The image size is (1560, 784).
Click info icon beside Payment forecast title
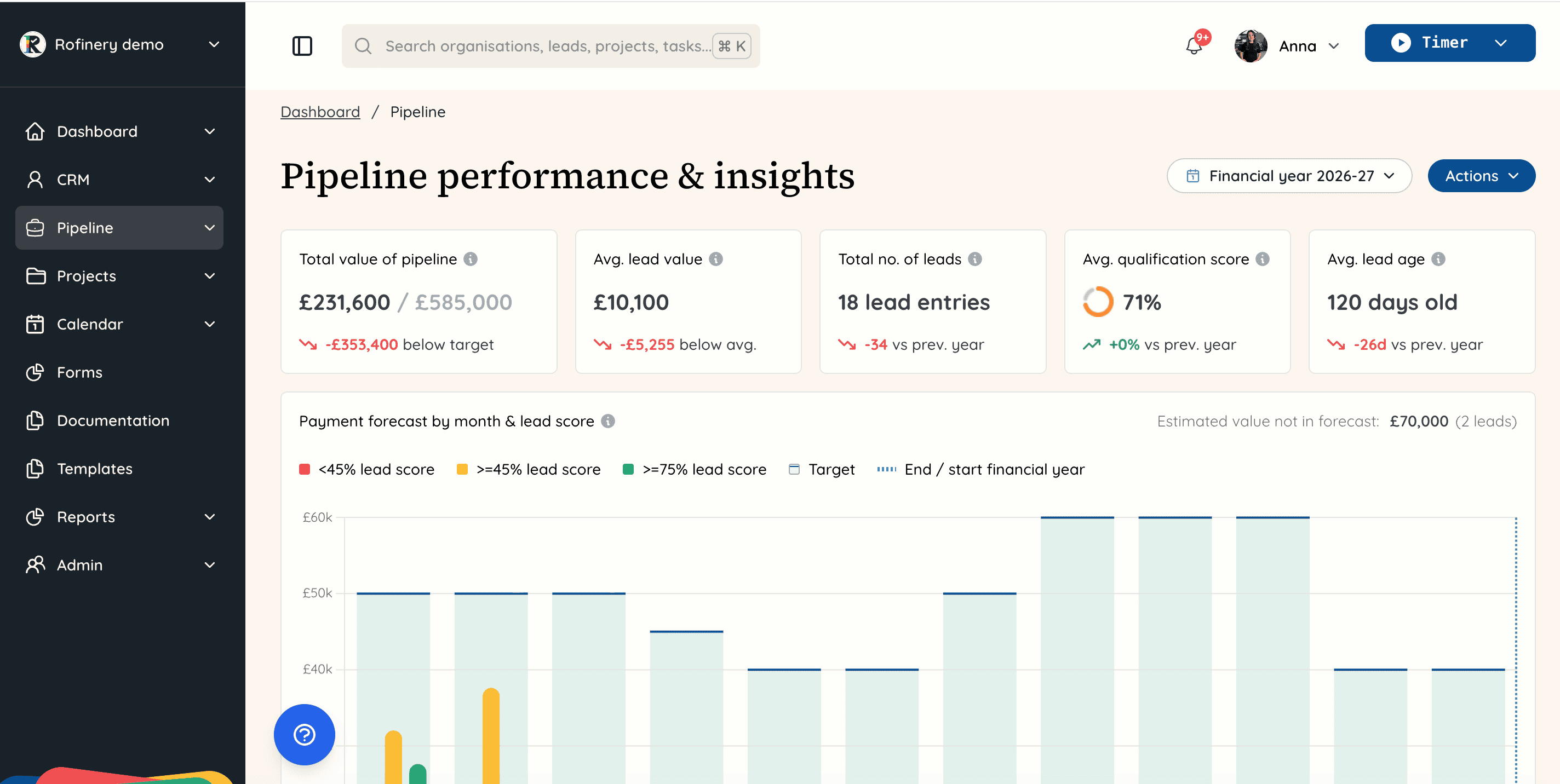click(x=608, y=422)
